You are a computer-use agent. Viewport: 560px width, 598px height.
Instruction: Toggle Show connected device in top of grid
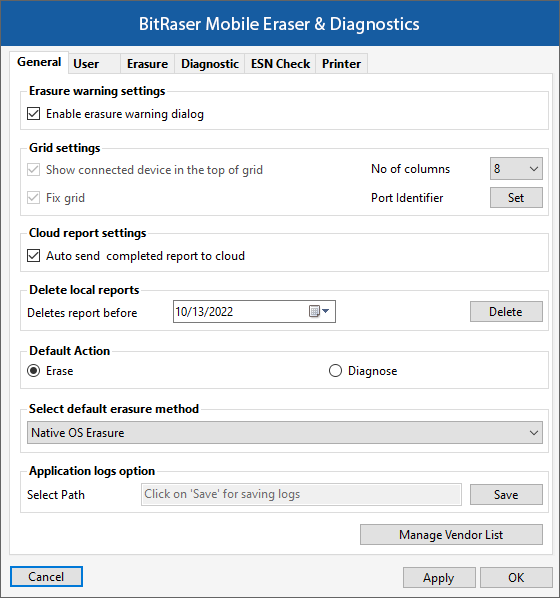[34, 170]
